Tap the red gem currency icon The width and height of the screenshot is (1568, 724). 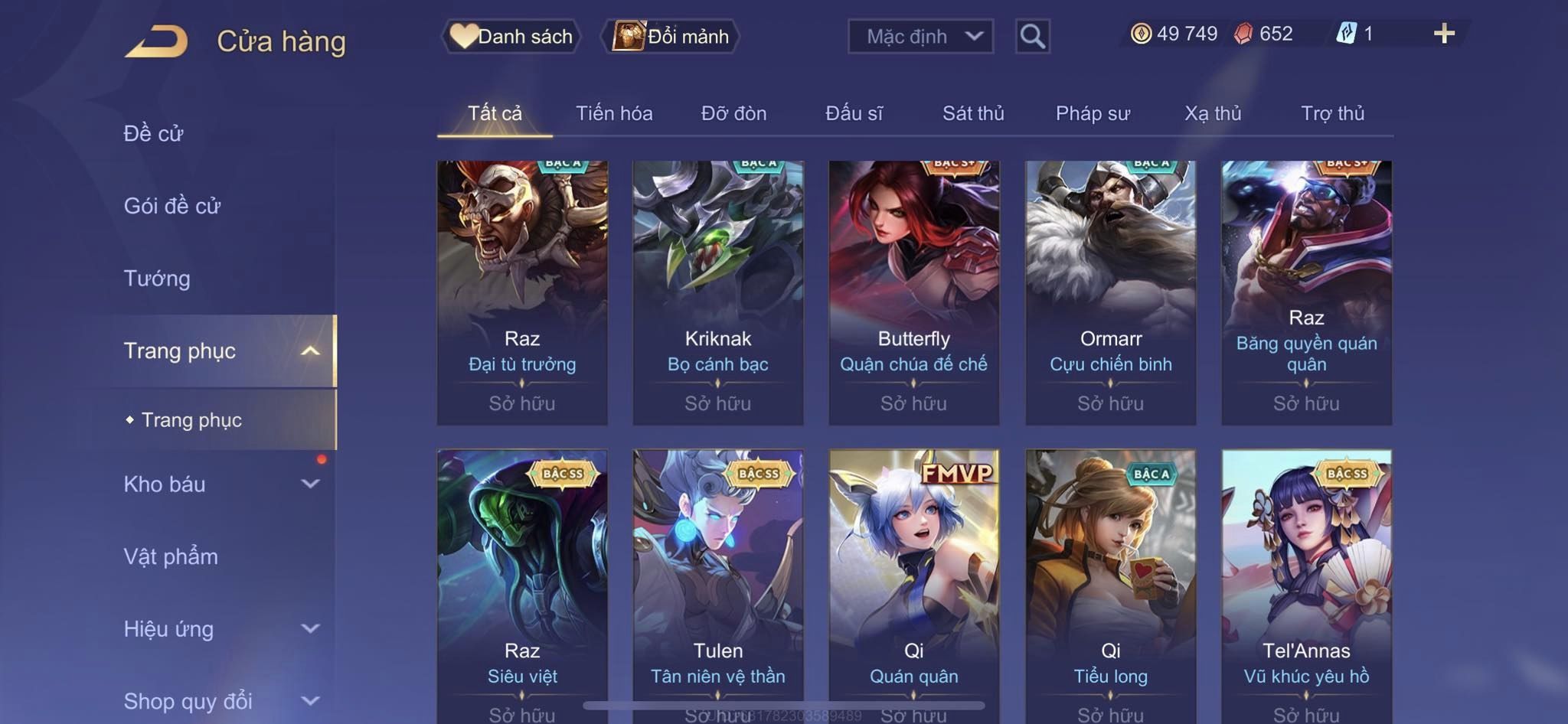click(x=1243, y=34)
